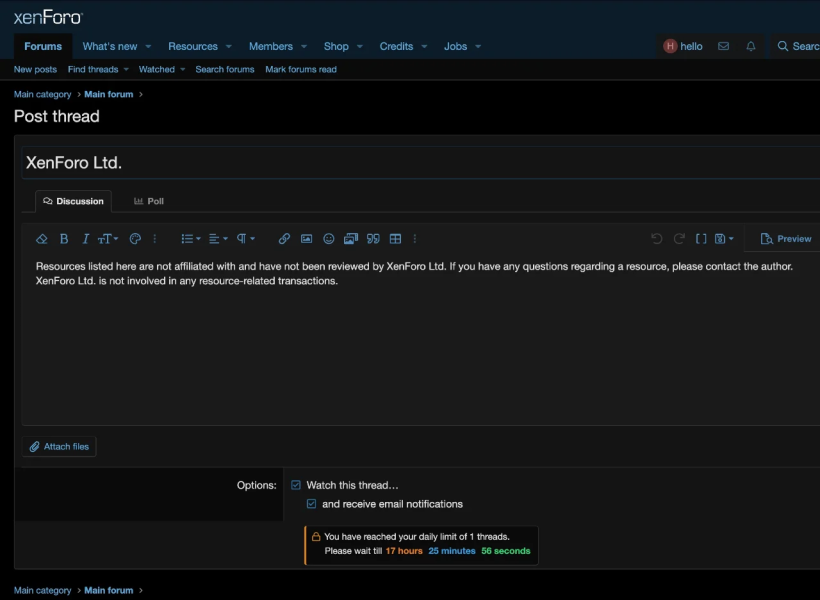
Task: Open the list options dropdown
Action: tap(190, 239)
